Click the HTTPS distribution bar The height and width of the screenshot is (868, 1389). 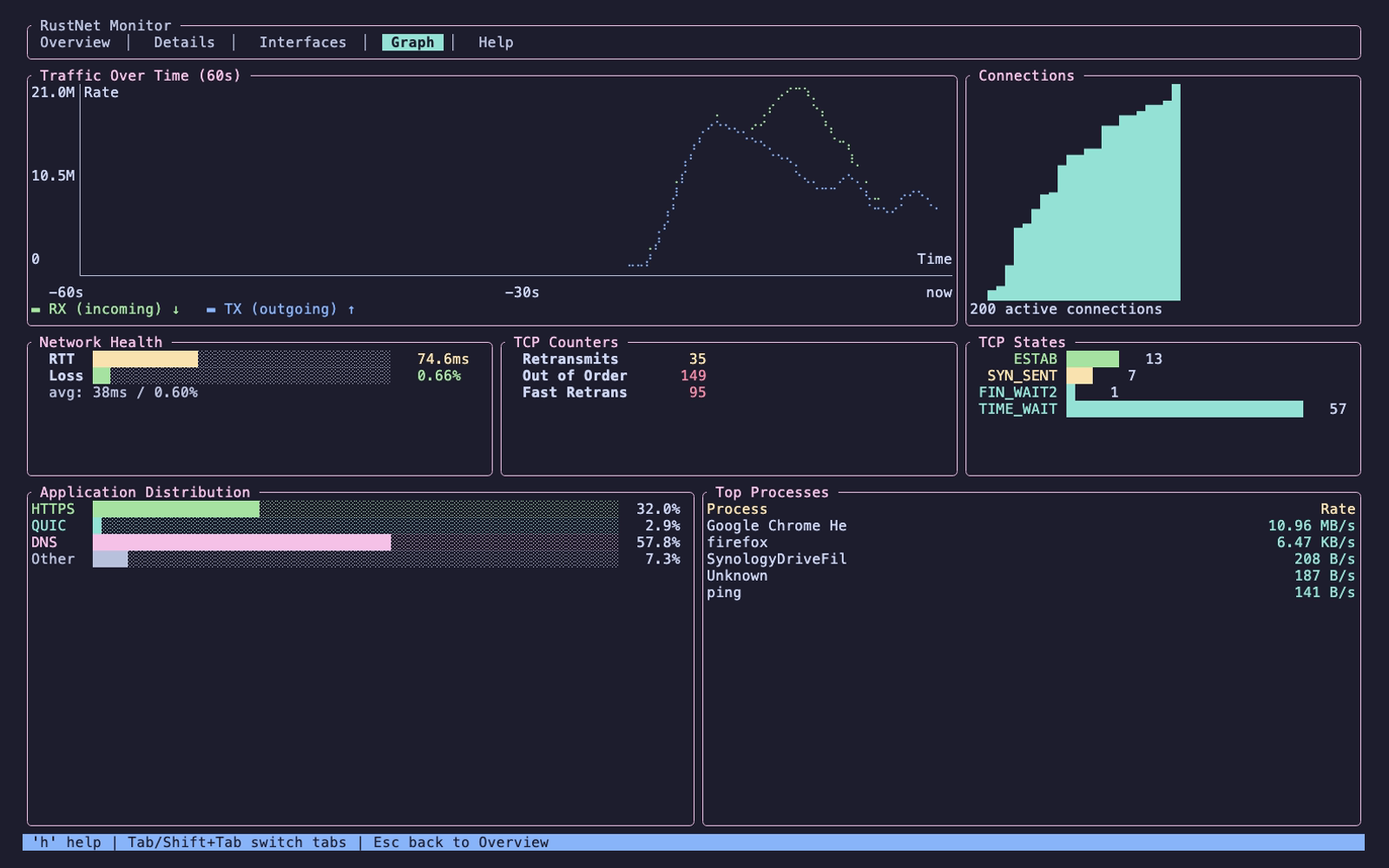point(356,510)
